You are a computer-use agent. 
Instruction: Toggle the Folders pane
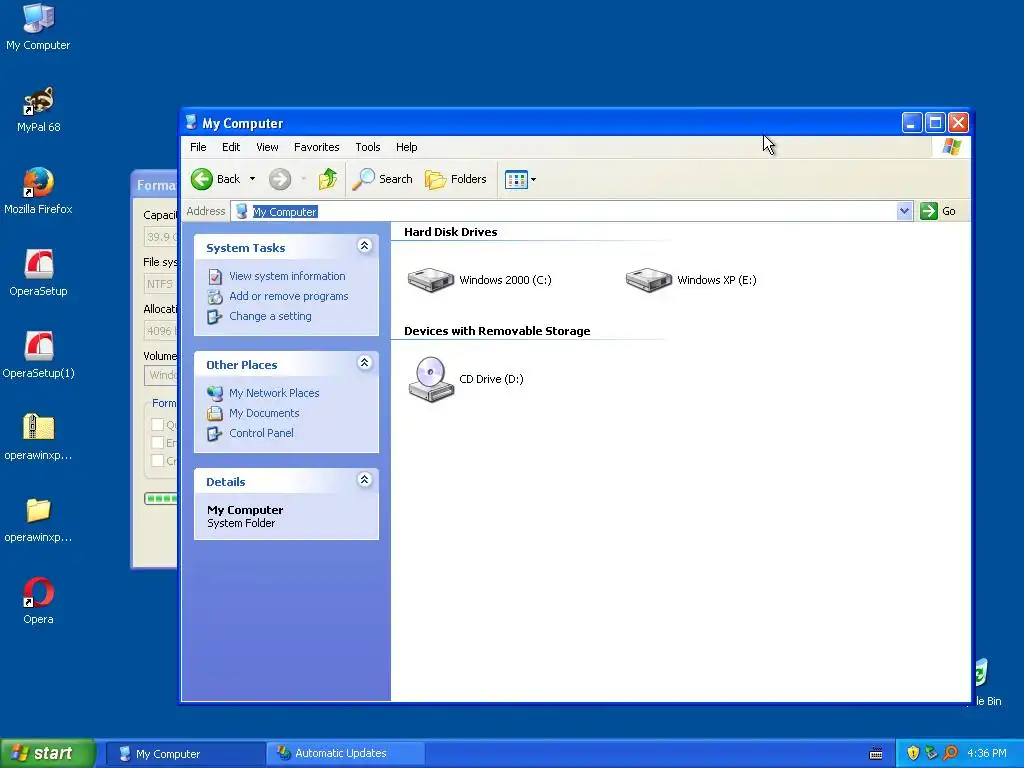(456, 179)
